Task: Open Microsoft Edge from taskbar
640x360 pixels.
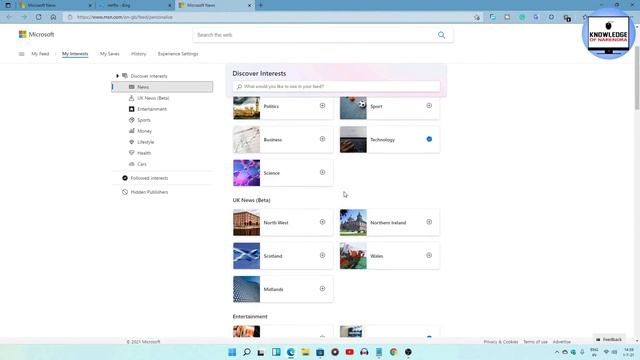Action: [x=291, y=352]
